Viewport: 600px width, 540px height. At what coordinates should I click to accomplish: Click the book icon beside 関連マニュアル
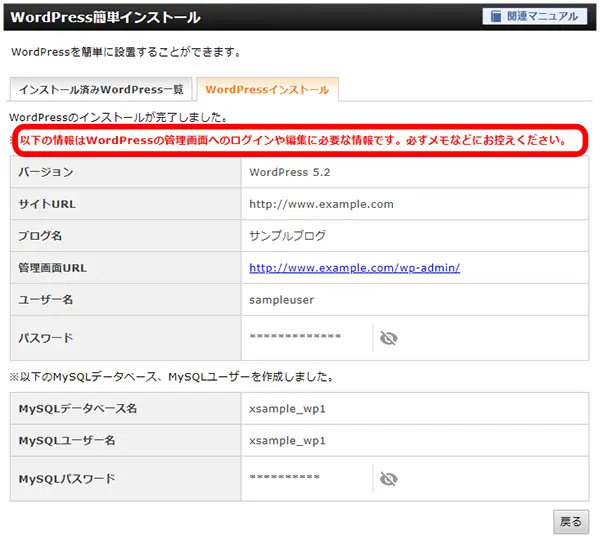pos(494,16)
